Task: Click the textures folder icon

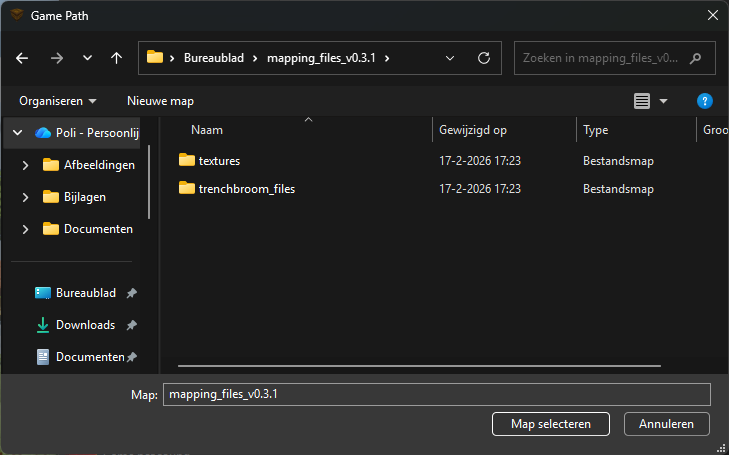Action: click(187, 160)
